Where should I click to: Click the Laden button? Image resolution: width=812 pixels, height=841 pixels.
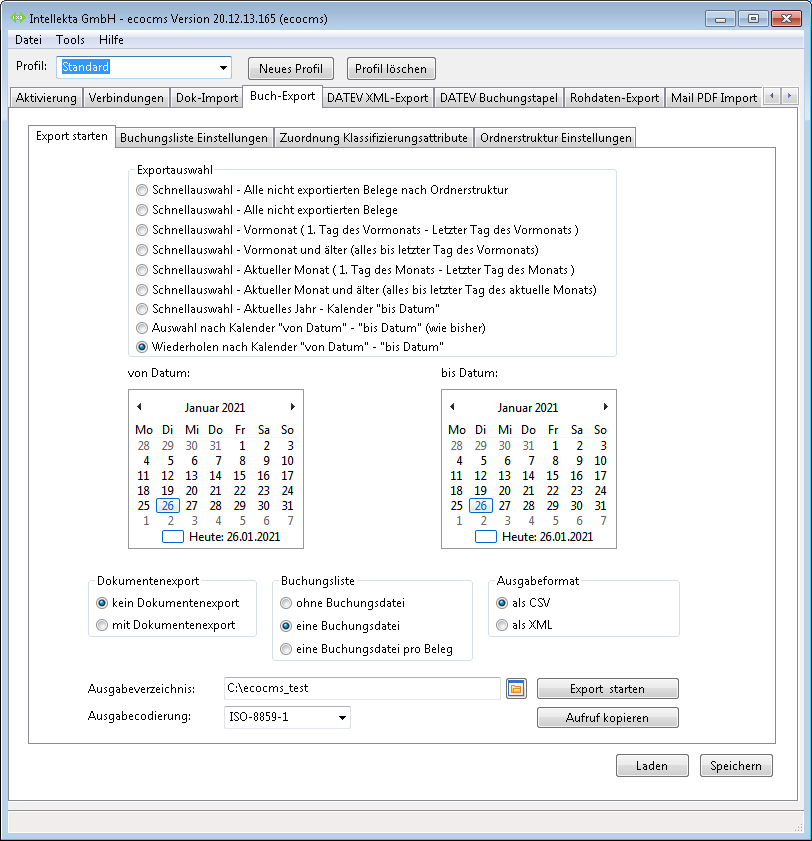[652, 765]
